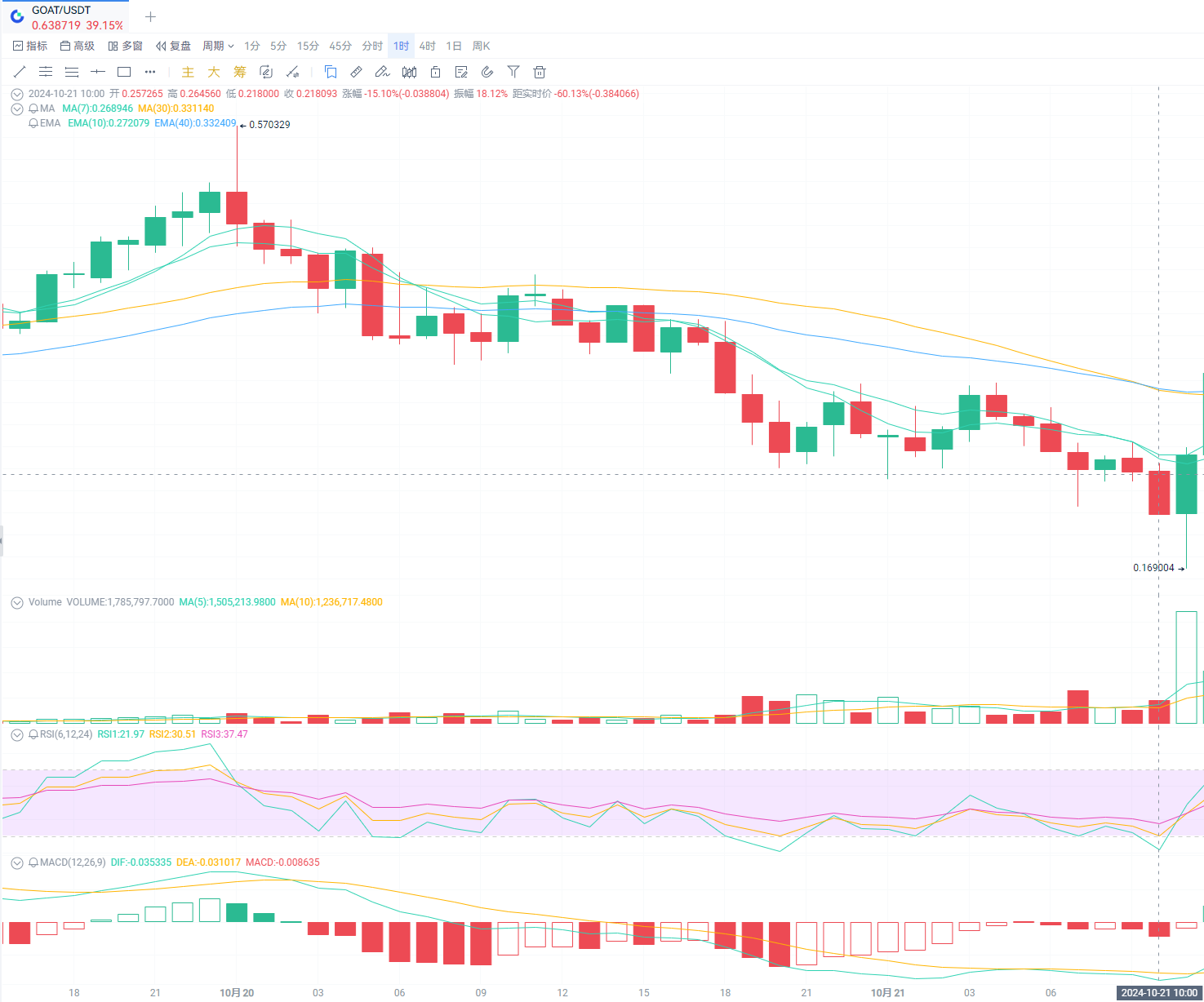The height and width of the screenshot is (1002, 1204).
Task: Add a new chart tab
Action: [150, 17]
